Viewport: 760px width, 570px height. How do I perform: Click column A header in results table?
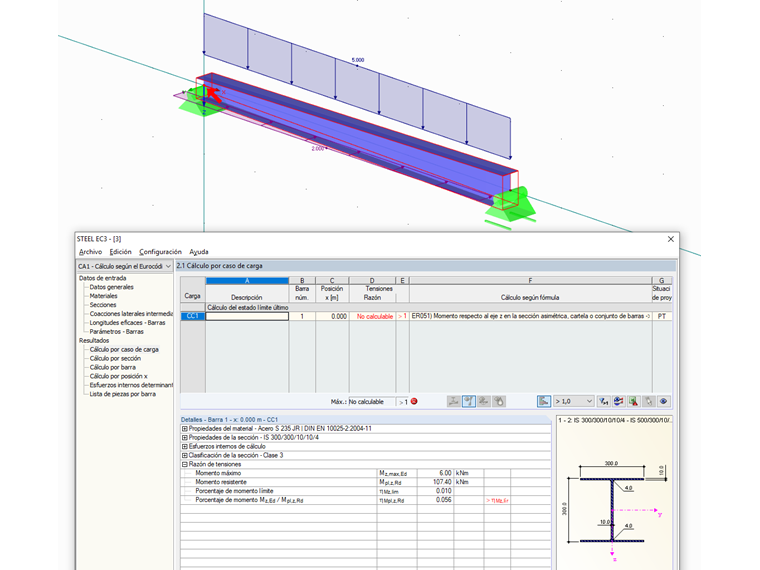point(247,281)
